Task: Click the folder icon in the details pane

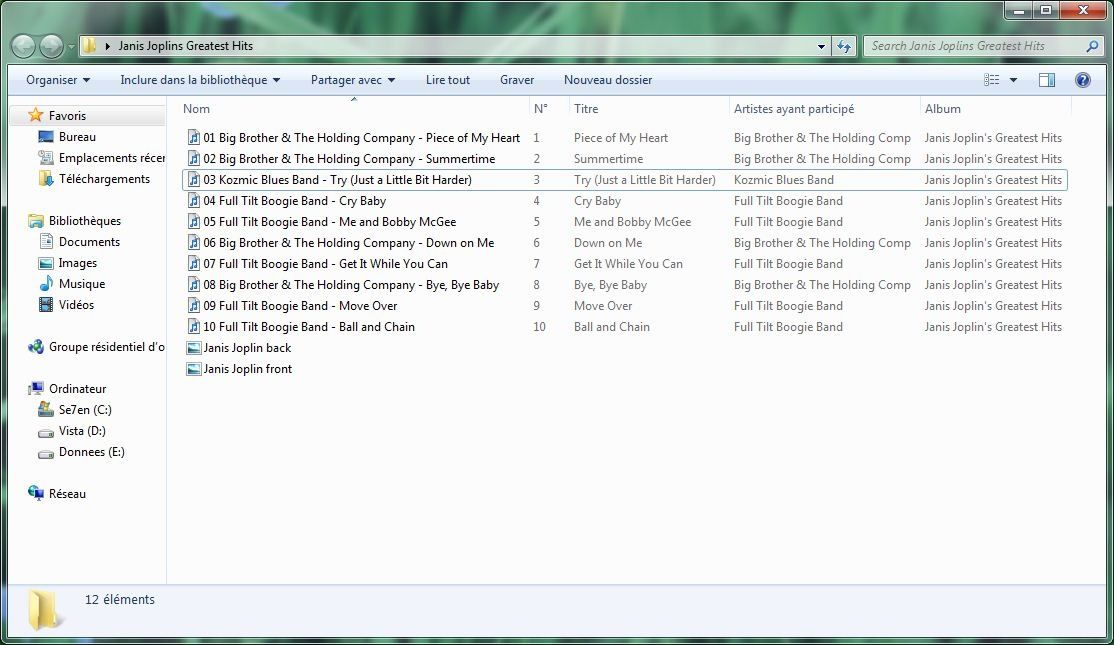Action: 45,609
